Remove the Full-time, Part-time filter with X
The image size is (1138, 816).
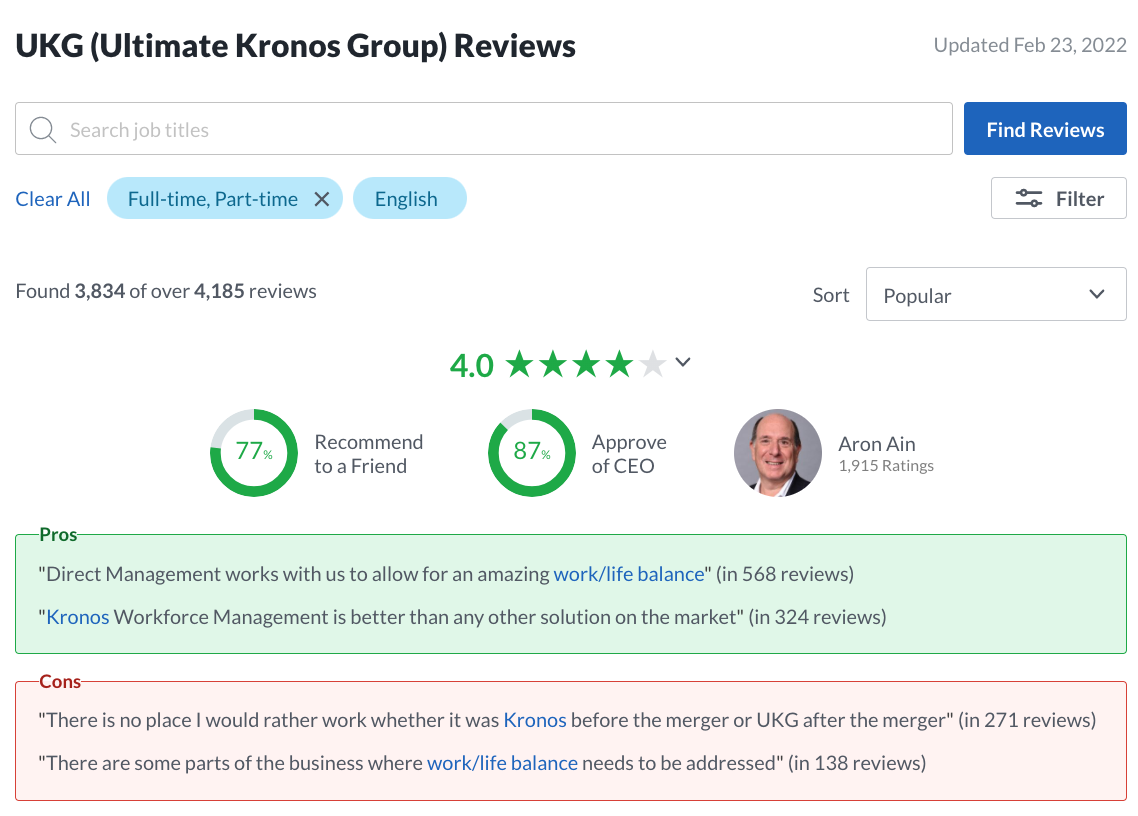click(x=322, y=199)
